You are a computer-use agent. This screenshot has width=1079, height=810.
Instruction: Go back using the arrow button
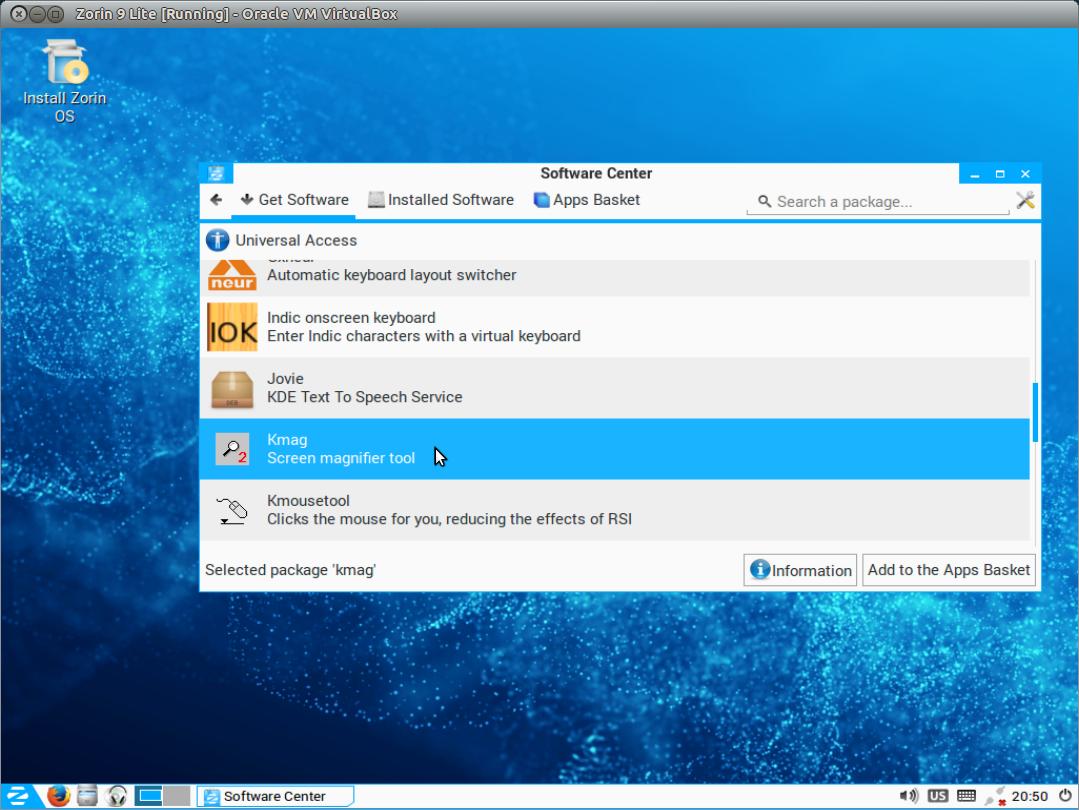[x=216, y=200]
